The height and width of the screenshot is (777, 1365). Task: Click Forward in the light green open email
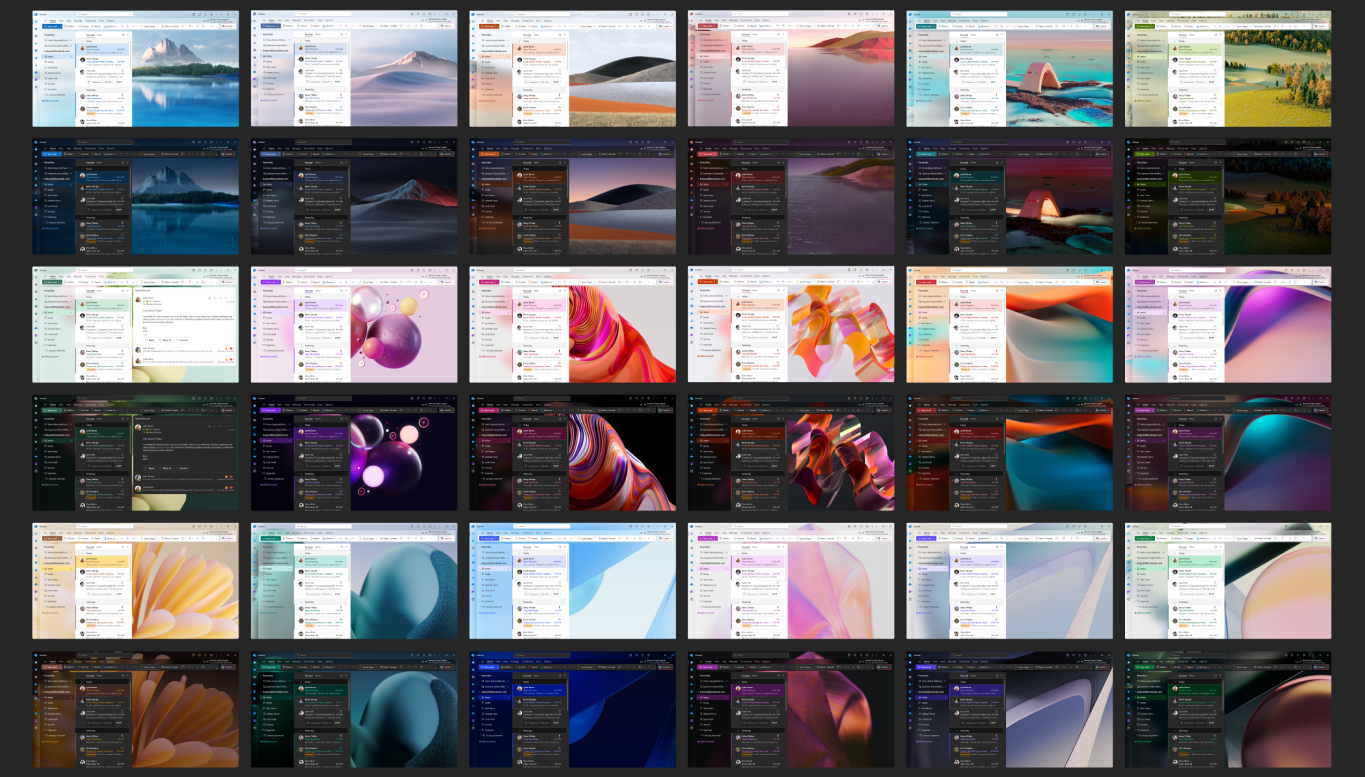coord(182,340)
